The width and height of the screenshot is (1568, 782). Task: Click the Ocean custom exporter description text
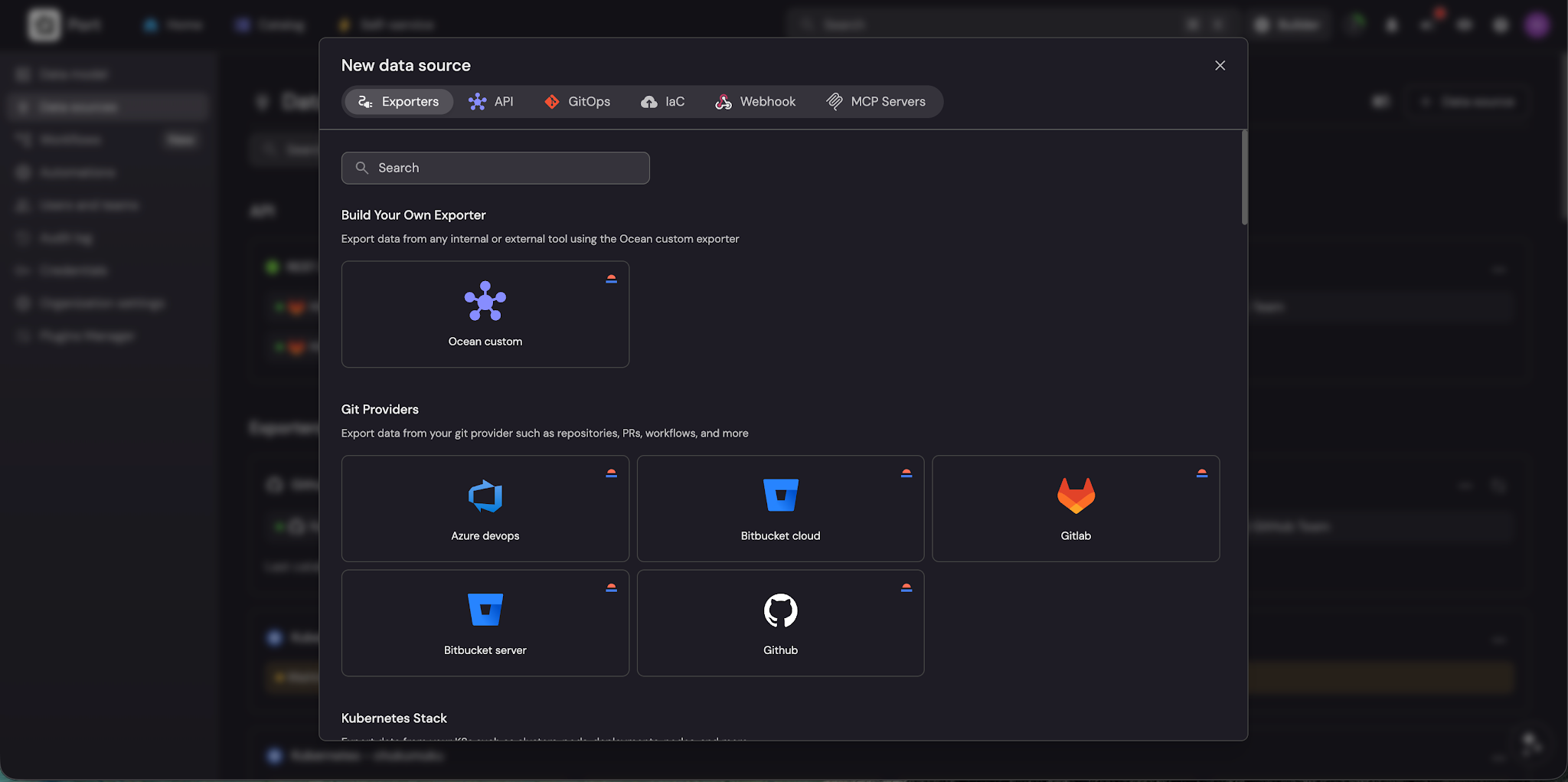pos(541,239)
